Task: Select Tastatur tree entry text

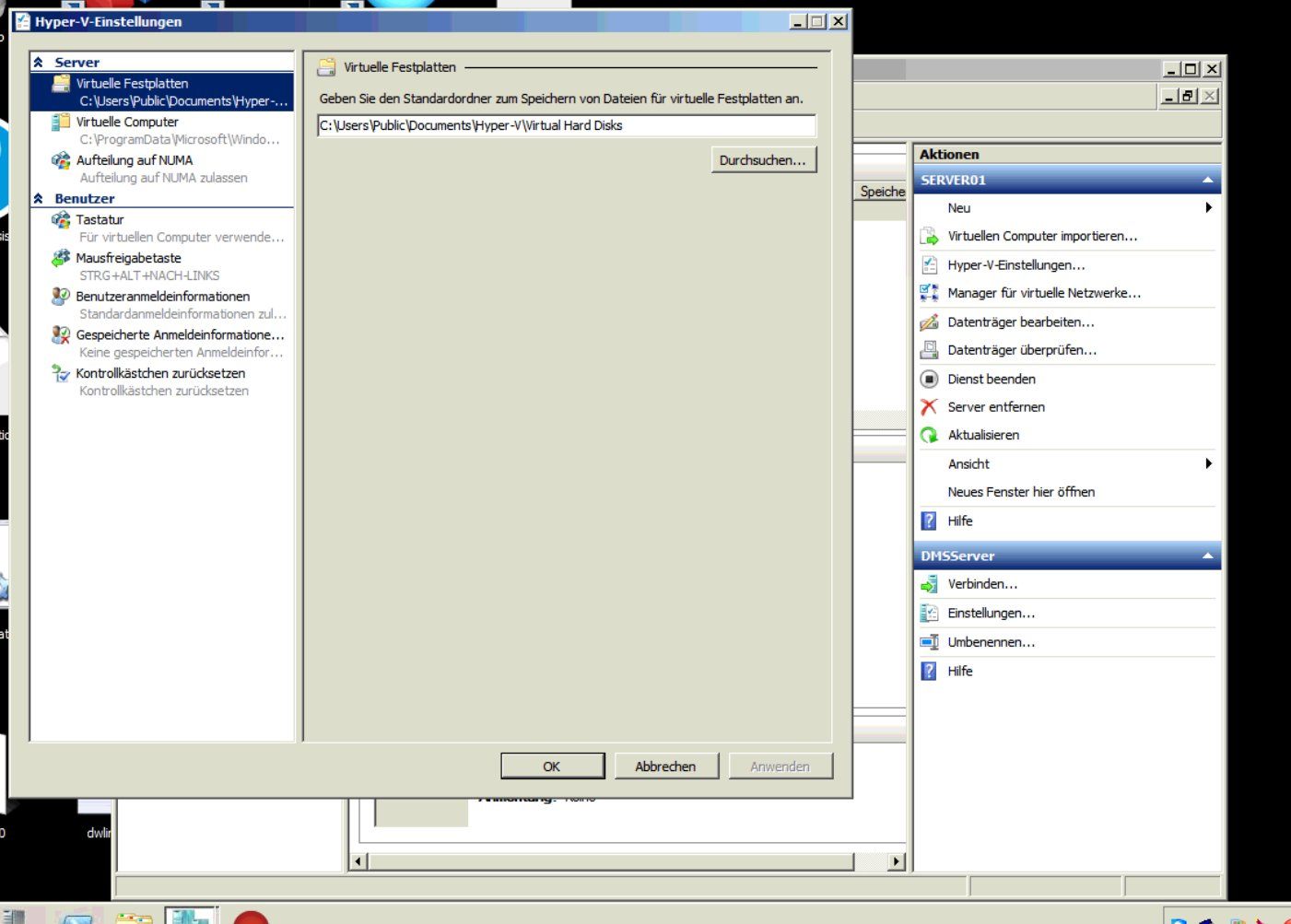Action: click(x=100, y=219)
